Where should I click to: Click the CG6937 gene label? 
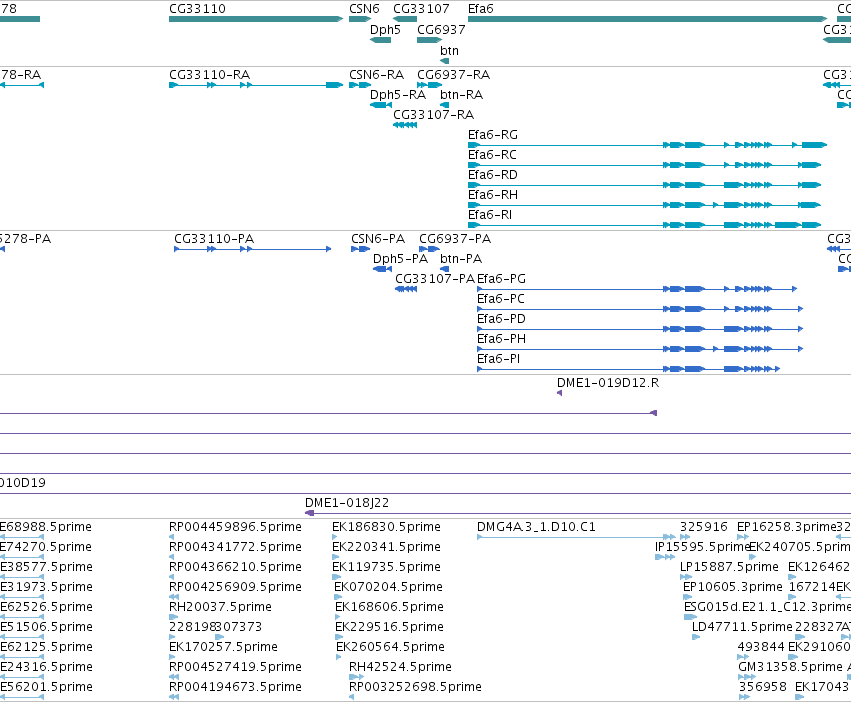[x=441, y=30]
